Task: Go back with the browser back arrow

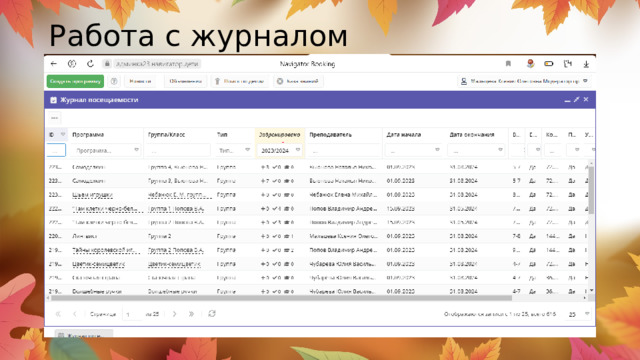Action: click(53, 64)
